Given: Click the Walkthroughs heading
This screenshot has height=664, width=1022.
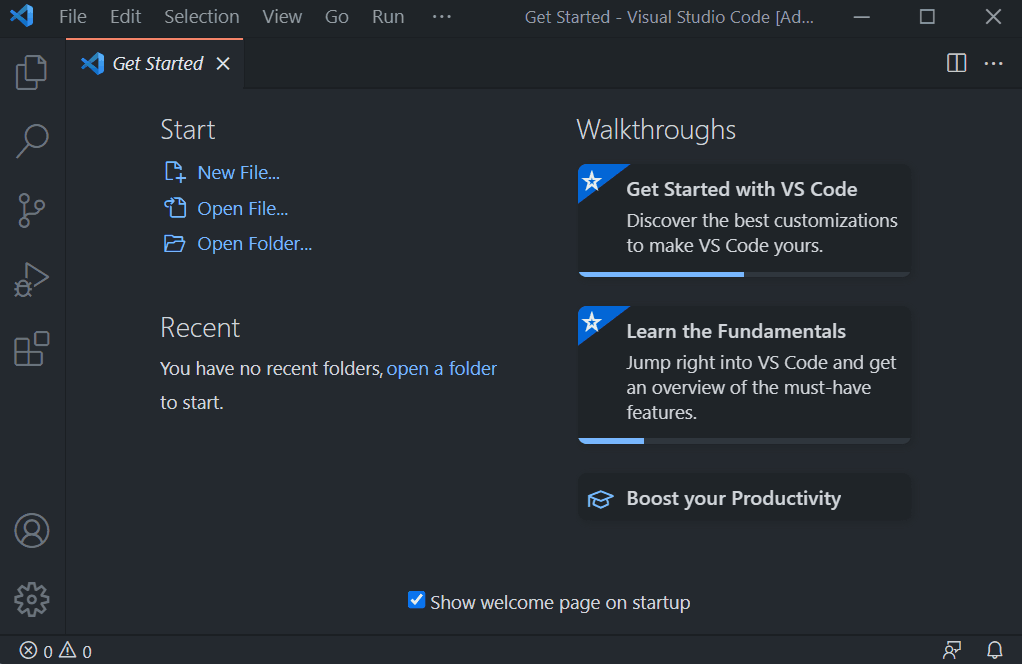Looking at the screenshot, I should pos(656,130).
